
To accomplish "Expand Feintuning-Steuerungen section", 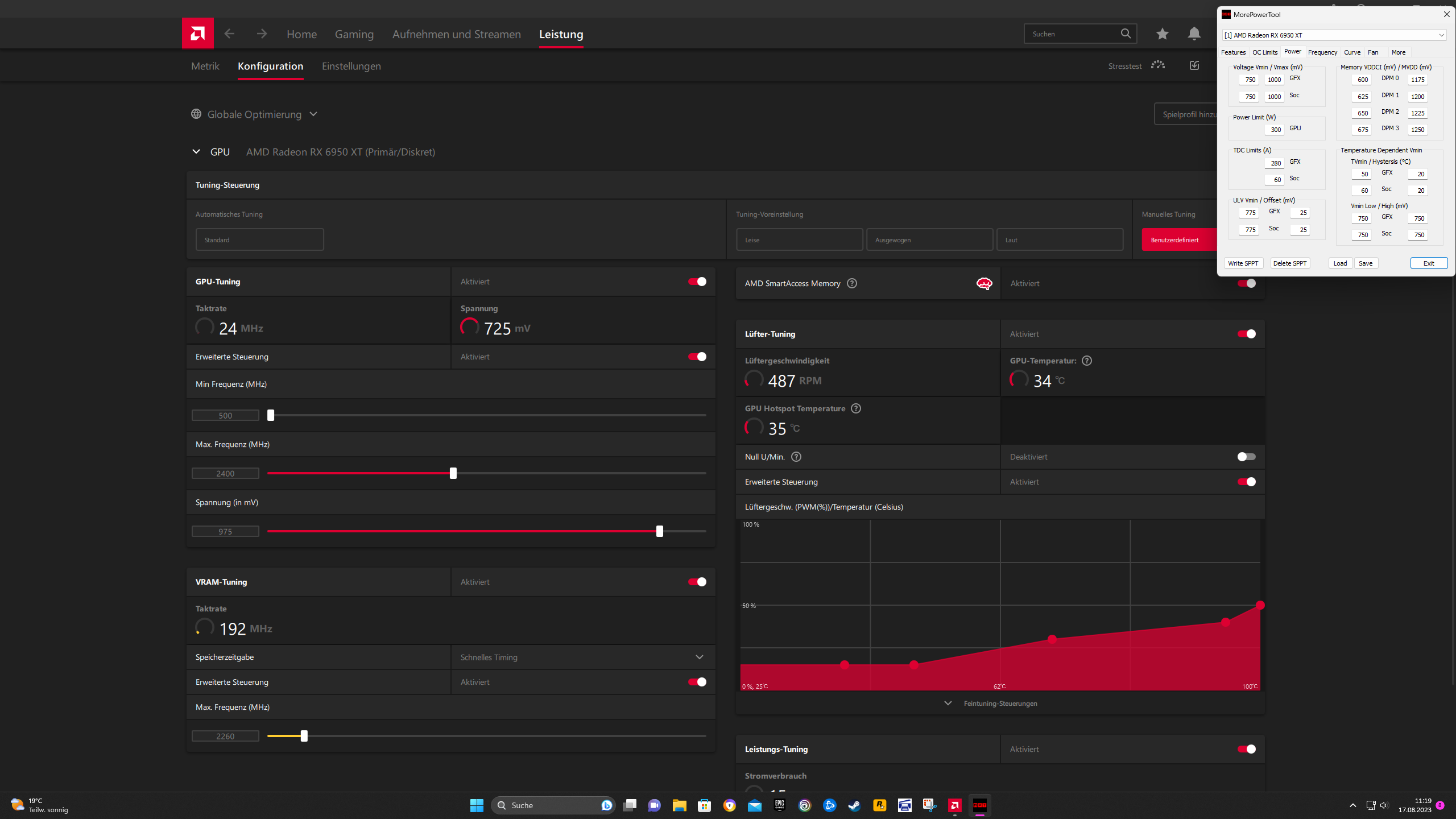I will [x=1000, y=704].
